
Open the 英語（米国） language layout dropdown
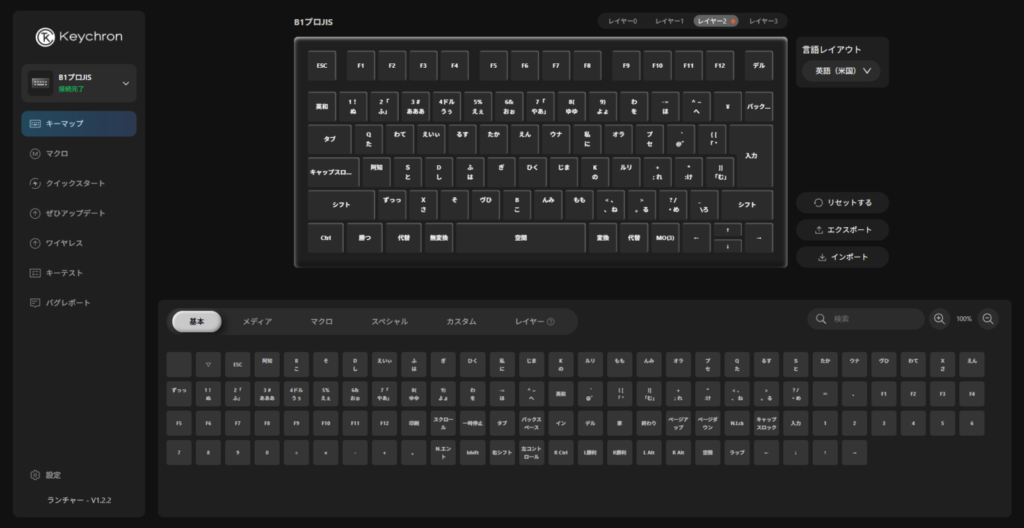[x=842, y=71]
